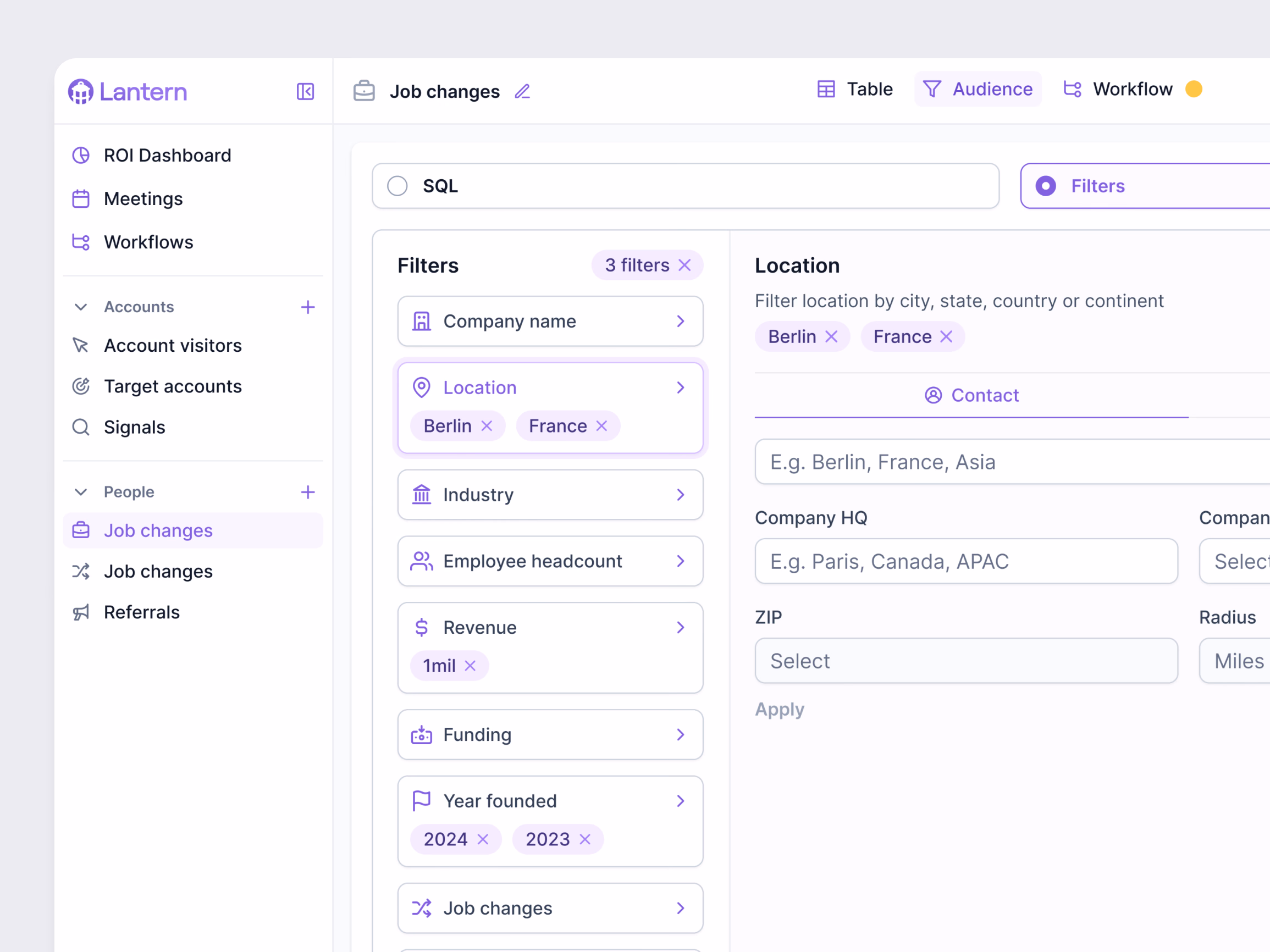
Task: Add a new People item plus icon
Action: click(308, 492)
